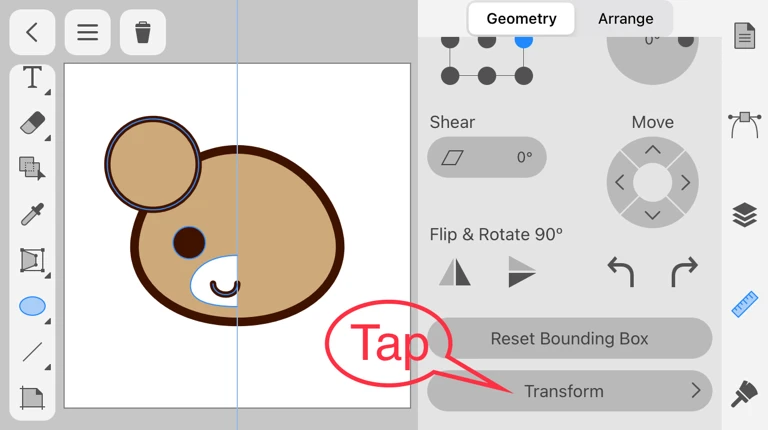Select the bottom-center anchor reference point
768x430 pixels.
tap(487, 76)
